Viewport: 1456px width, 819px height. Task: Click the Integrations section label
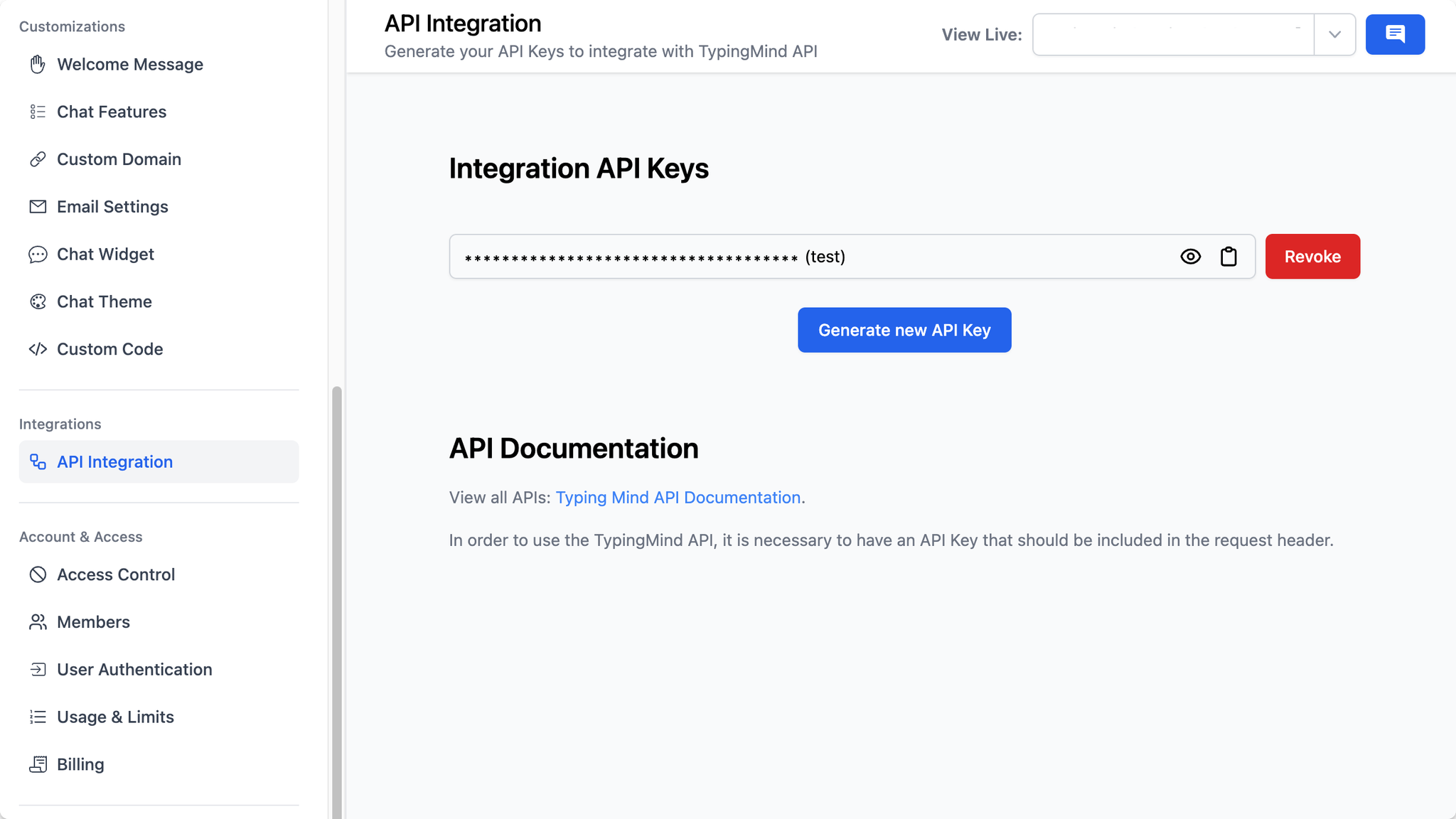pos(60,424)
